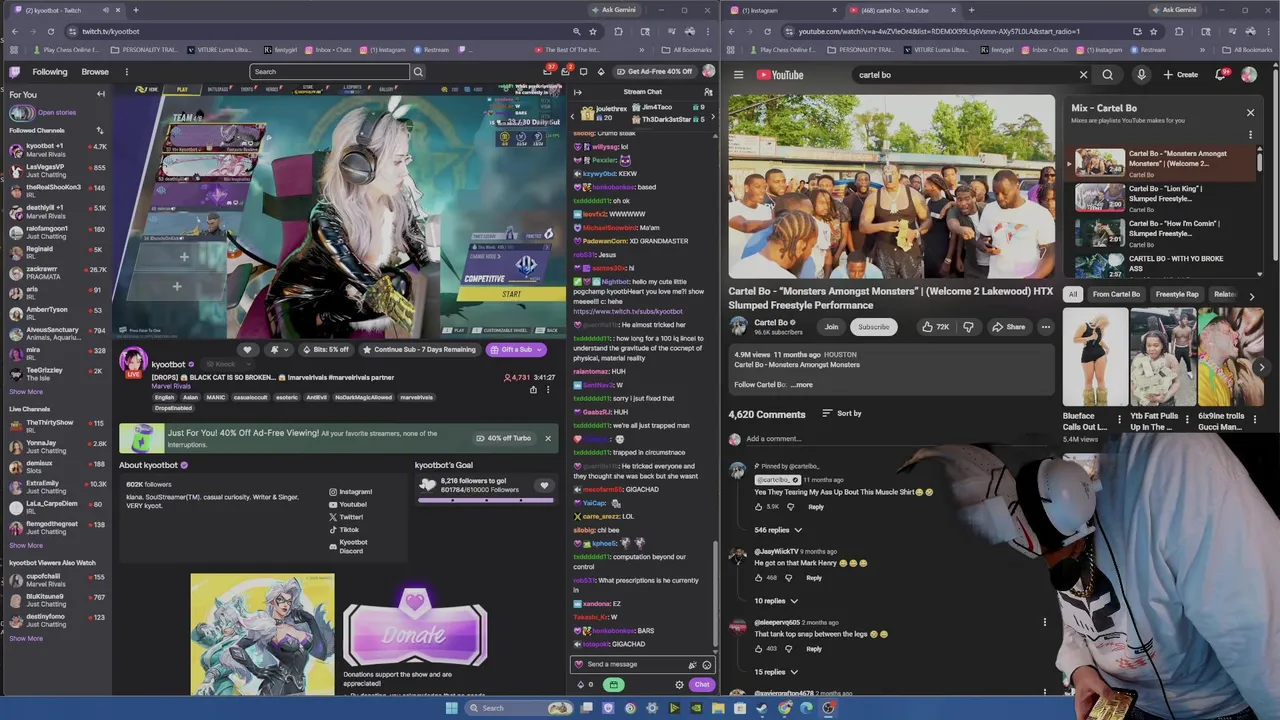The width and height of the screenshot is (1280, 720).
Task: Open channel points reward box in chat
Action: [613, 685]
